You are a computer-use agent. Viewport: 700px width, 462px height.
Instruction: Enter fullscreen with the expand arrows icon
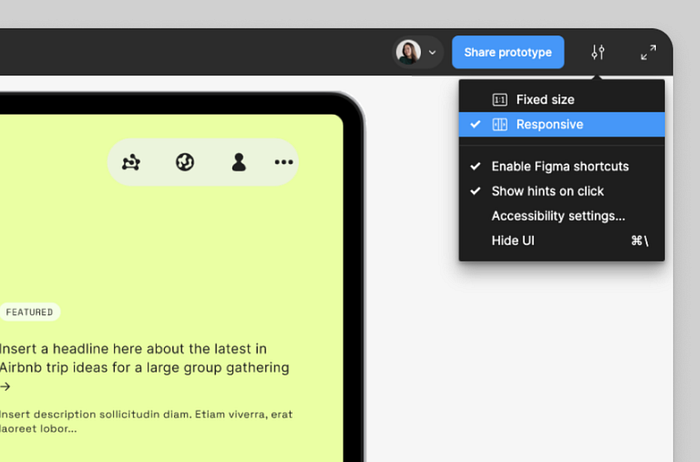point(648,52)
